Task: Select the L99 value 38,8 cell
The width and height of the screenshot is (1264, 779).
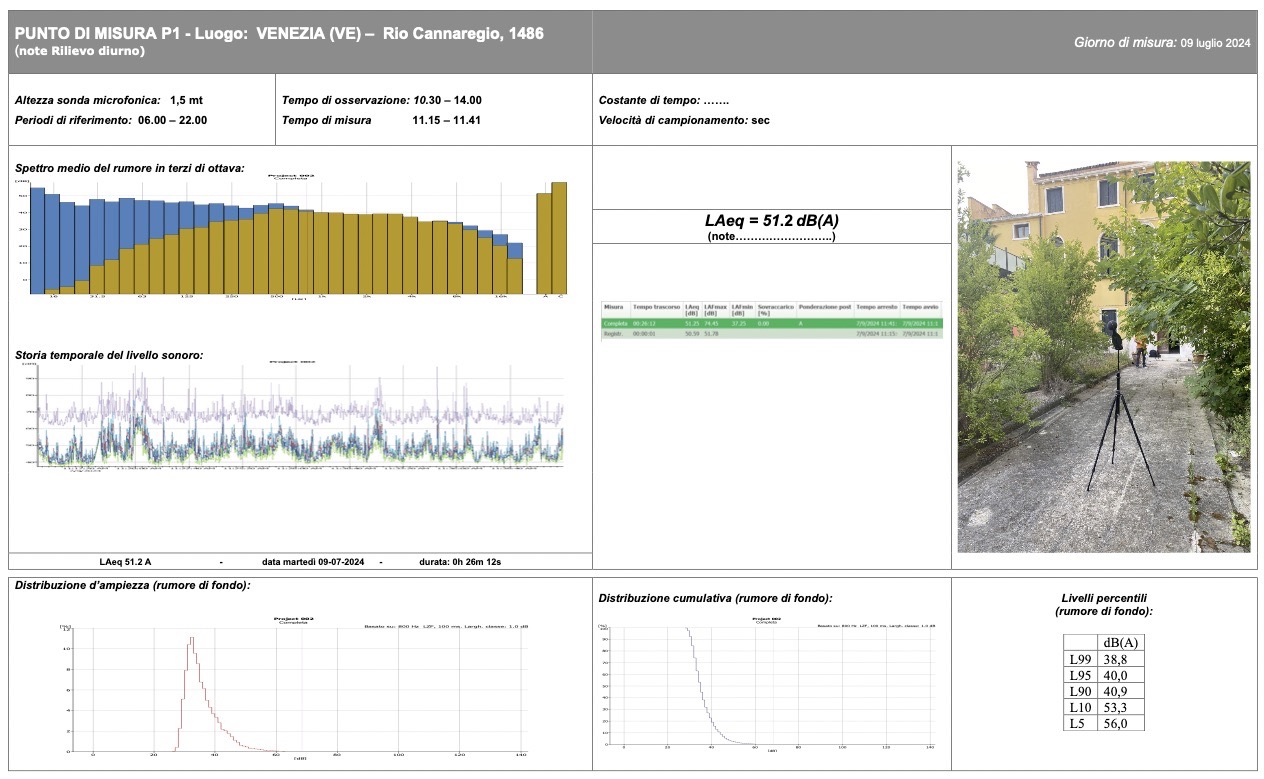Action: point(1119,660)
